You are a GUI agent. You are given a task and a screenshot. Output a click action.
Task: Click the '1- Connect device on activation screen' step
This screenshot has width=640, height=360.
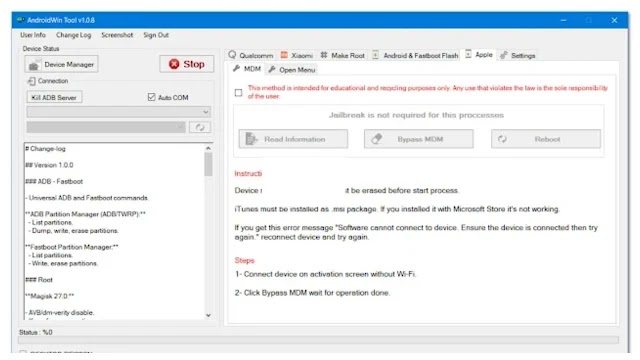pyautogui.click(x=325, y=274)
